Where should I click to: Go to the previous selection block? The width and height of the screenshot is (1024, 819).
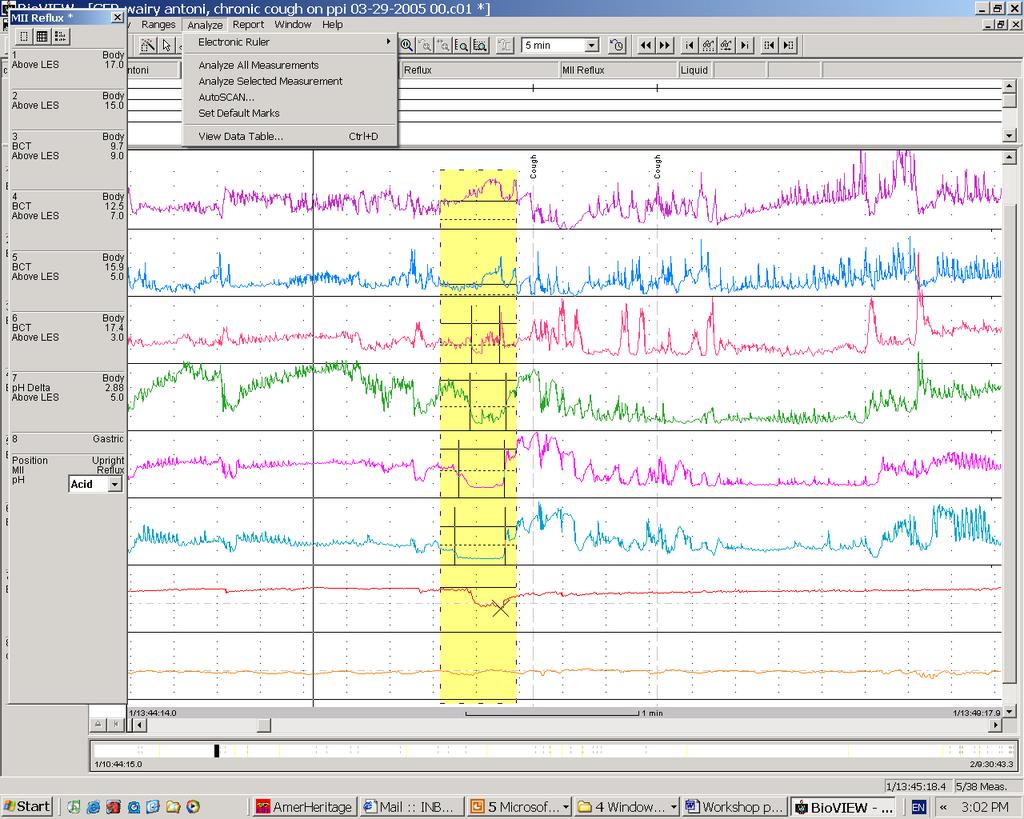tap(769, 45)
